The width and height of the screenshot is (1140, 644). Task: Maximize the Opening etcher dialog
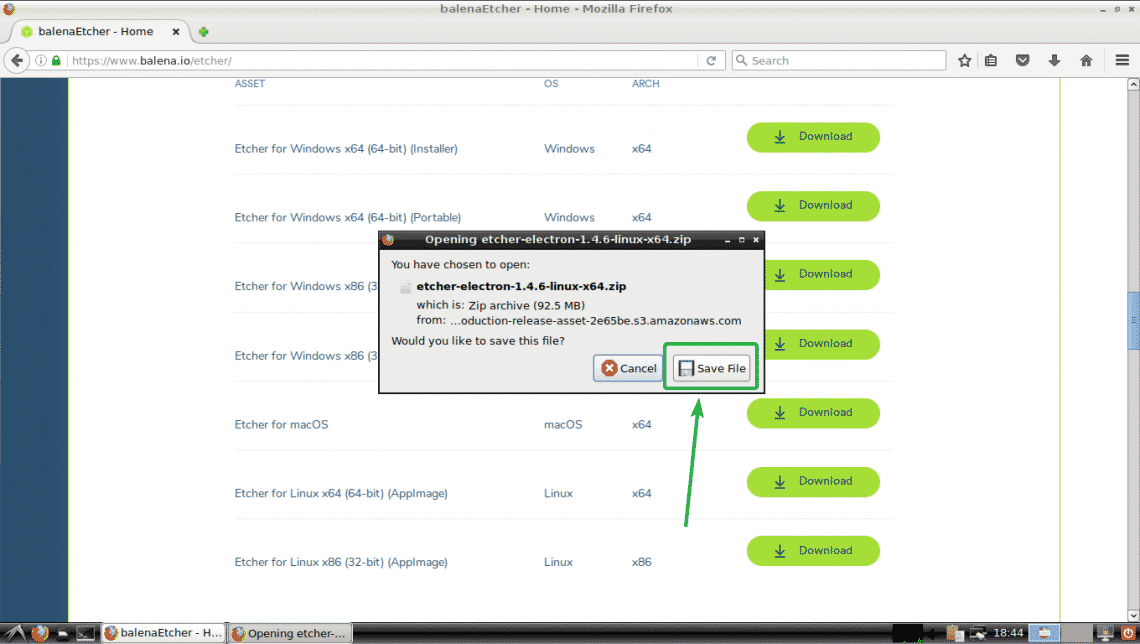pos(742,239)
